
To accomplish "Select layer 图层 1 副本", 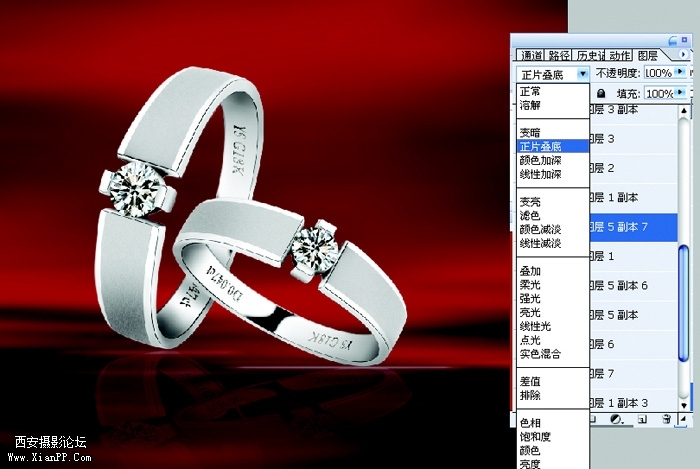I will tap(634, 198).
